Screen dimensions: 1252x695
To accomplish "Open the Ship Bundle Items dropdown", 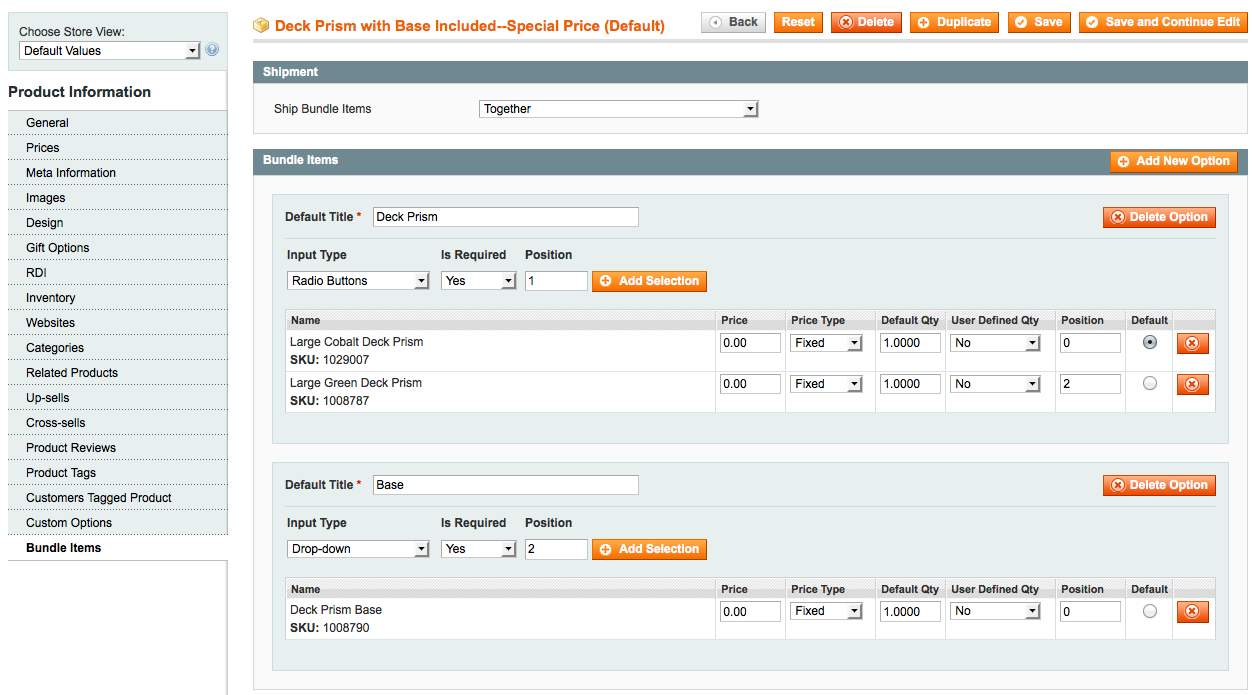I will [x=619, y=109].
